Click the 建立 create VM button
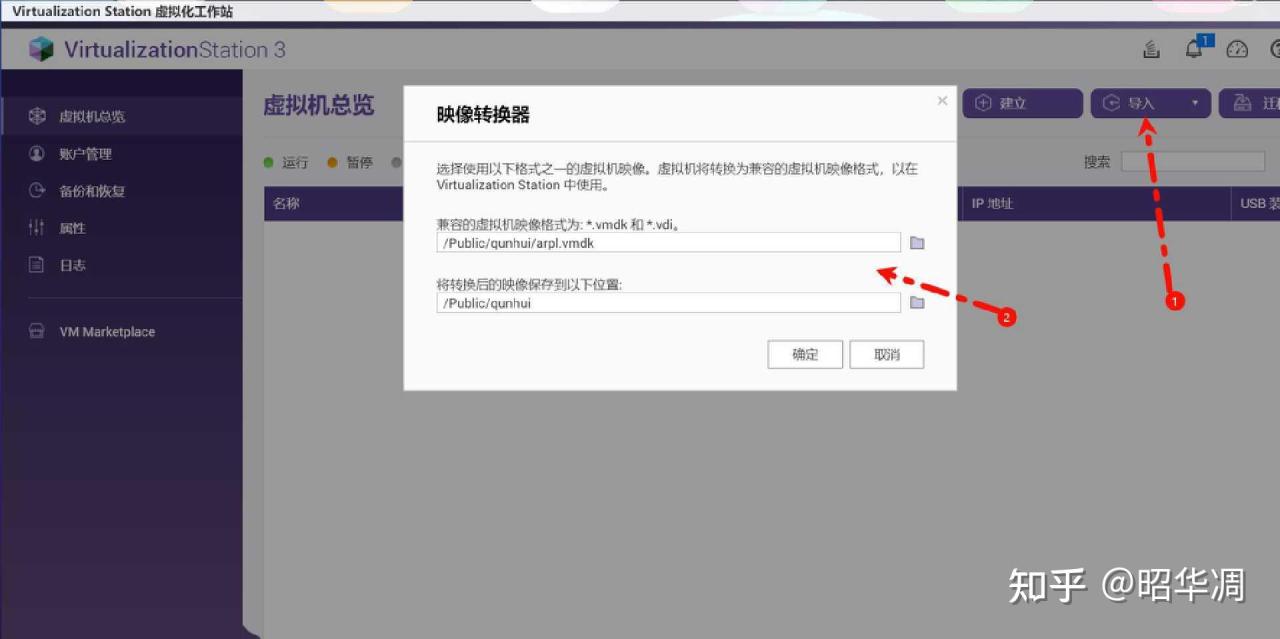 click(1022, 103)
